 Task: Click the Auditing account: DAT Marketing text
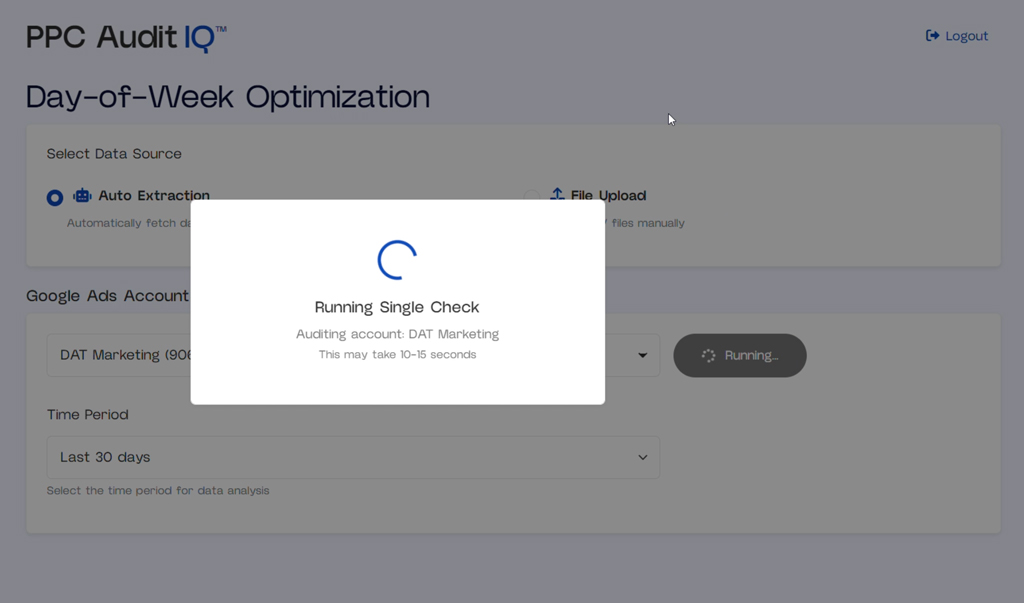pos(397,334)
